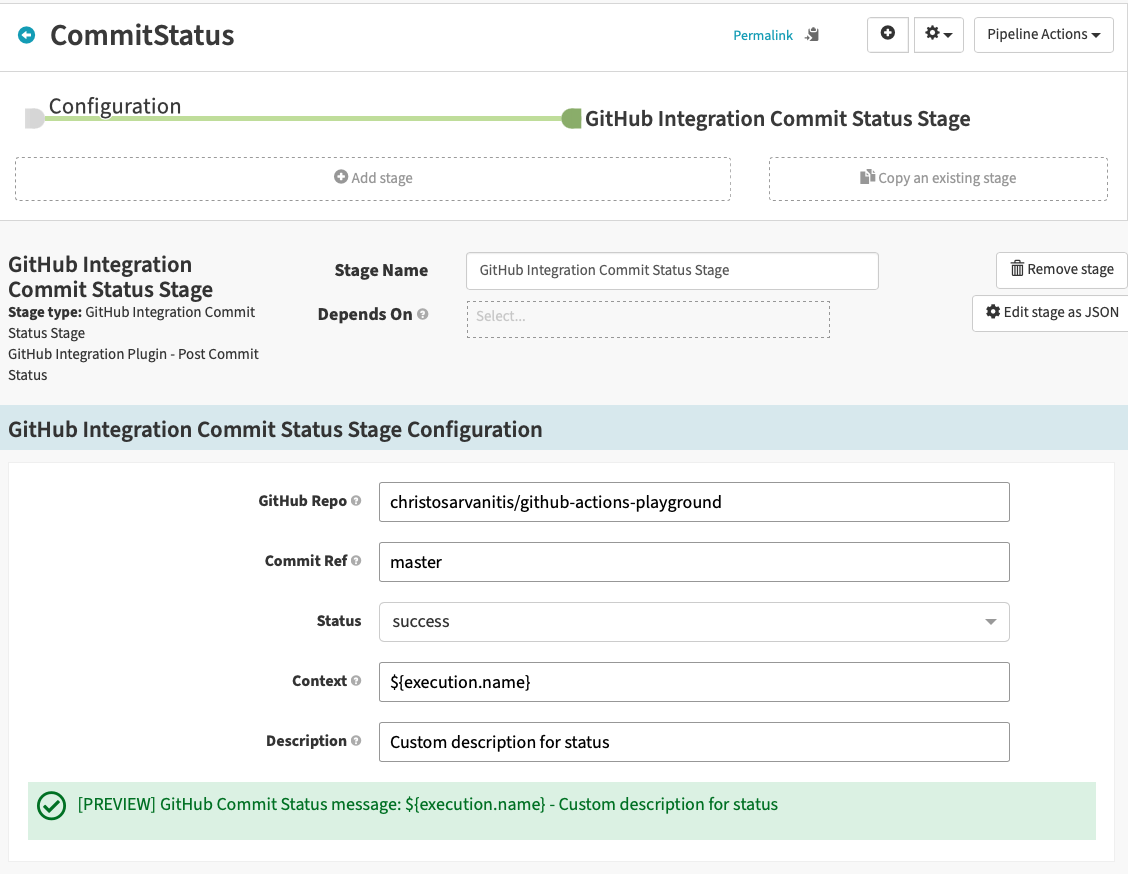Copy the permalink using the clipboard icon

pos(812,35)
